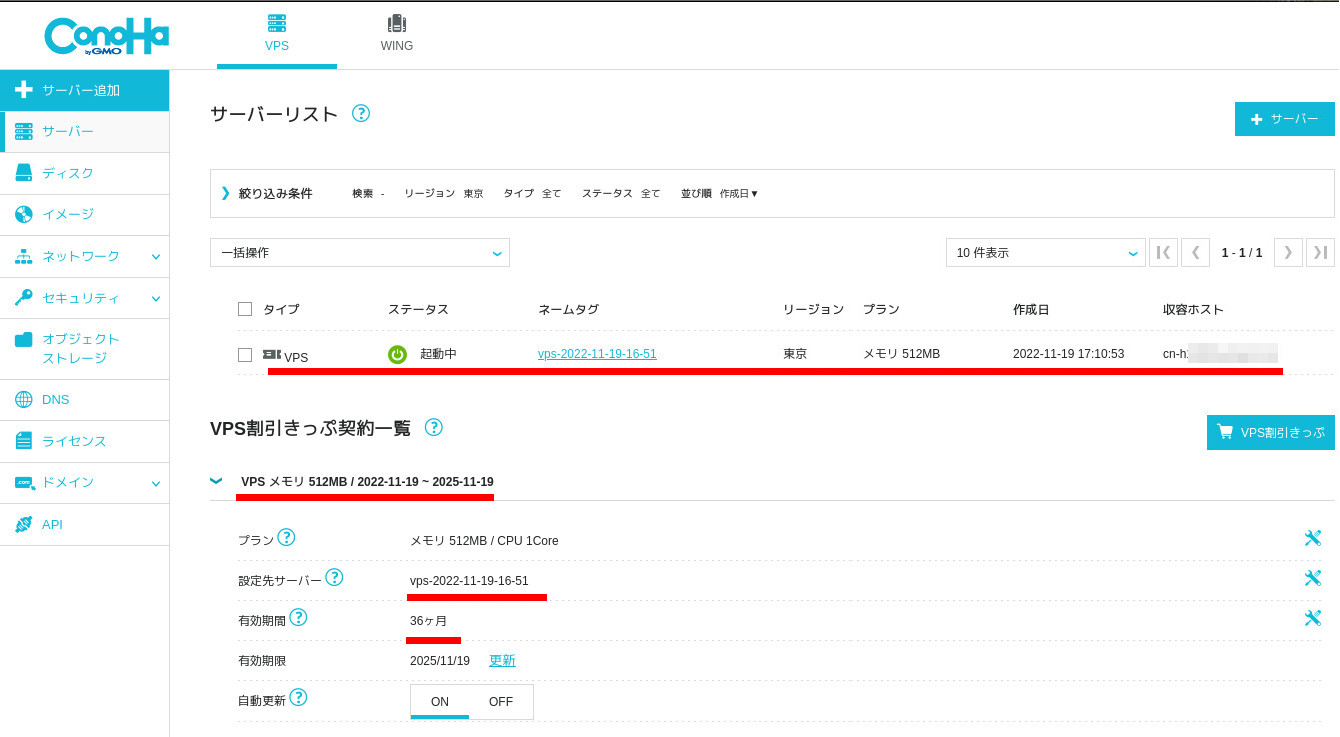
Task: Go to previous page of server list
Action: (1196, 253)
